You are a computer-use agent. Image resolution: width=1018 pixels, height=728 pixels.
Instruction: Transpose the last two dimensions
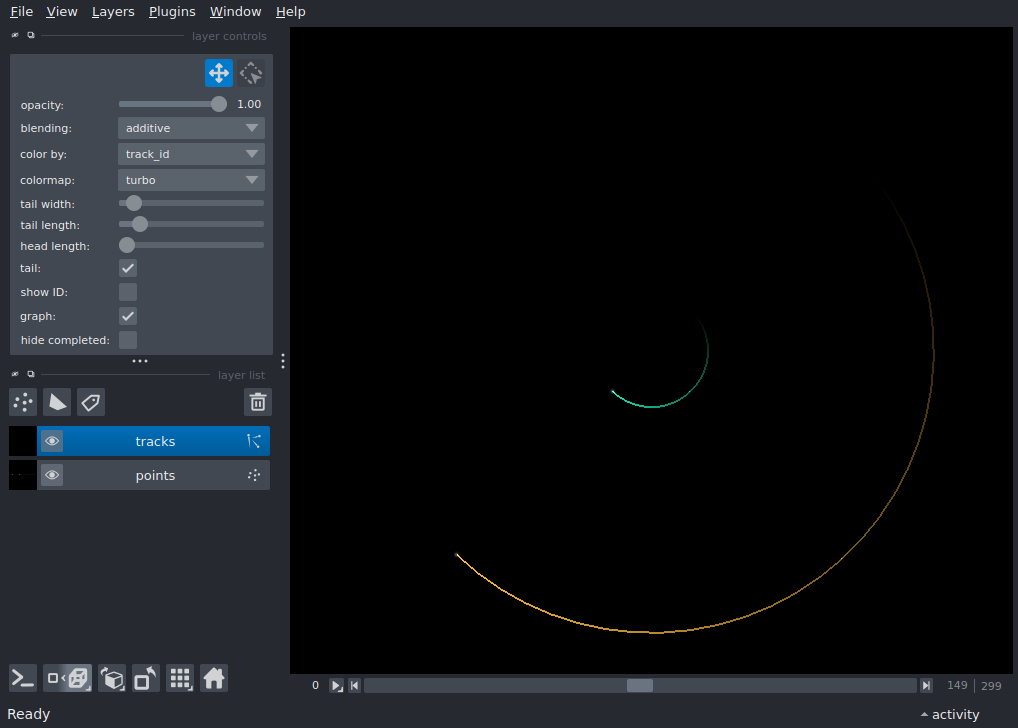point(145,677)
